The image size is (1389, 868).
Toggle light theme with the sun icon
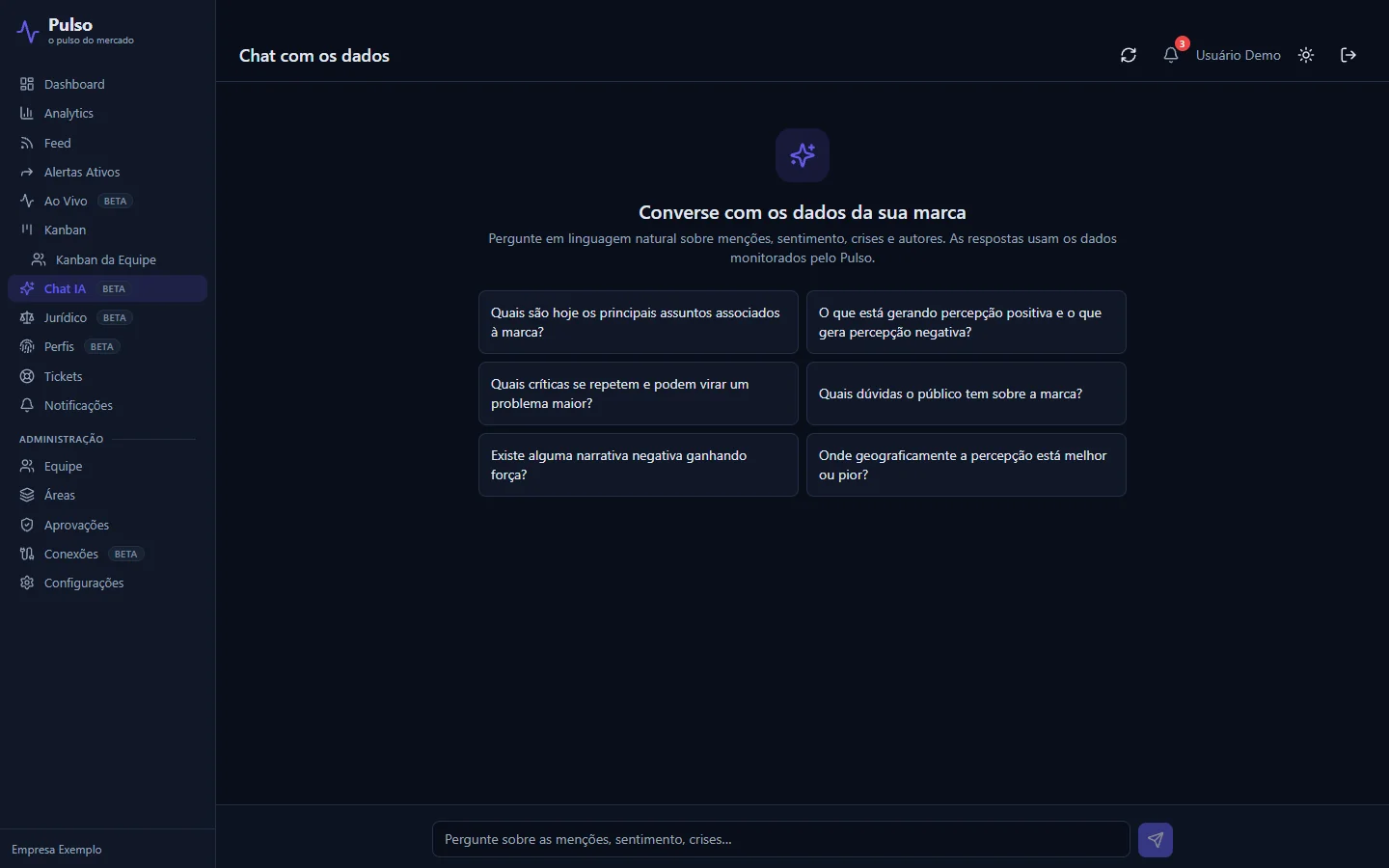(x=1306, y=55)
